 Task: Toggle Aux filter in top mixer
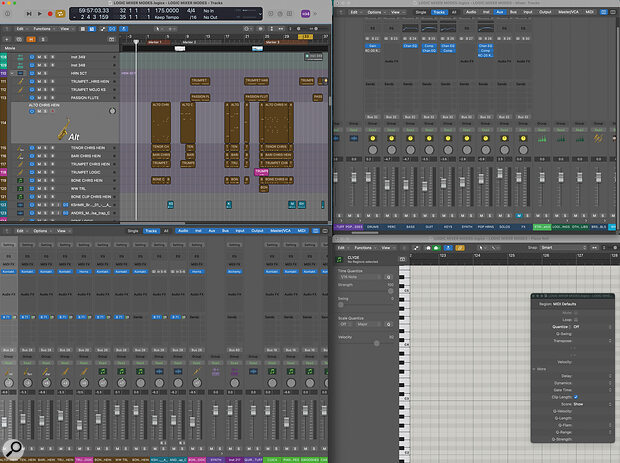(499, 12)
